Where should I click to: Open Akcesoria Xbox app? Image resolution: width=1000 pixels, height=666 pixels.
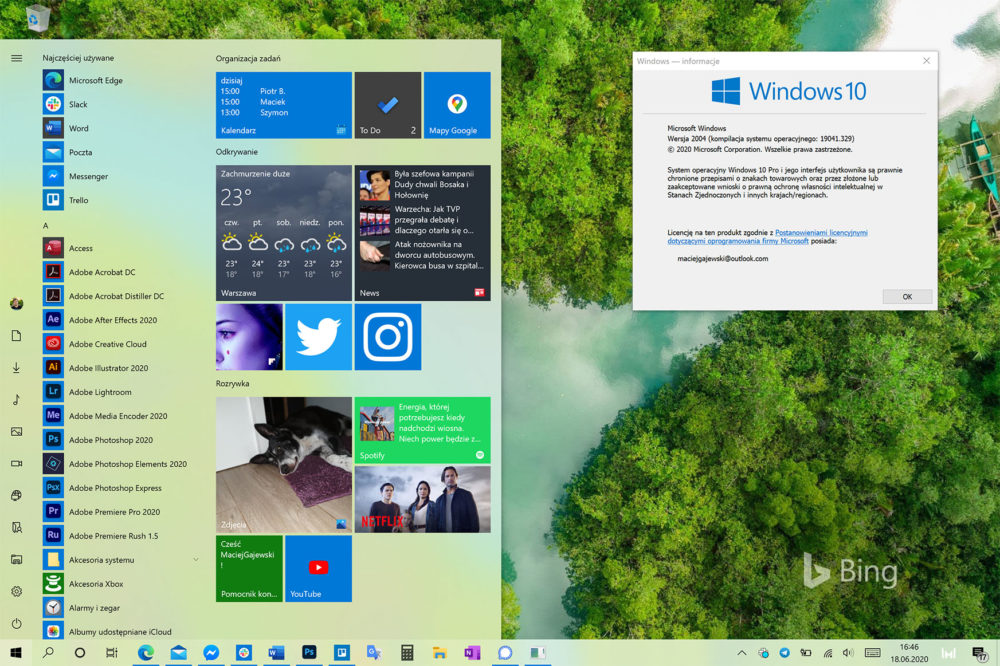121,584
